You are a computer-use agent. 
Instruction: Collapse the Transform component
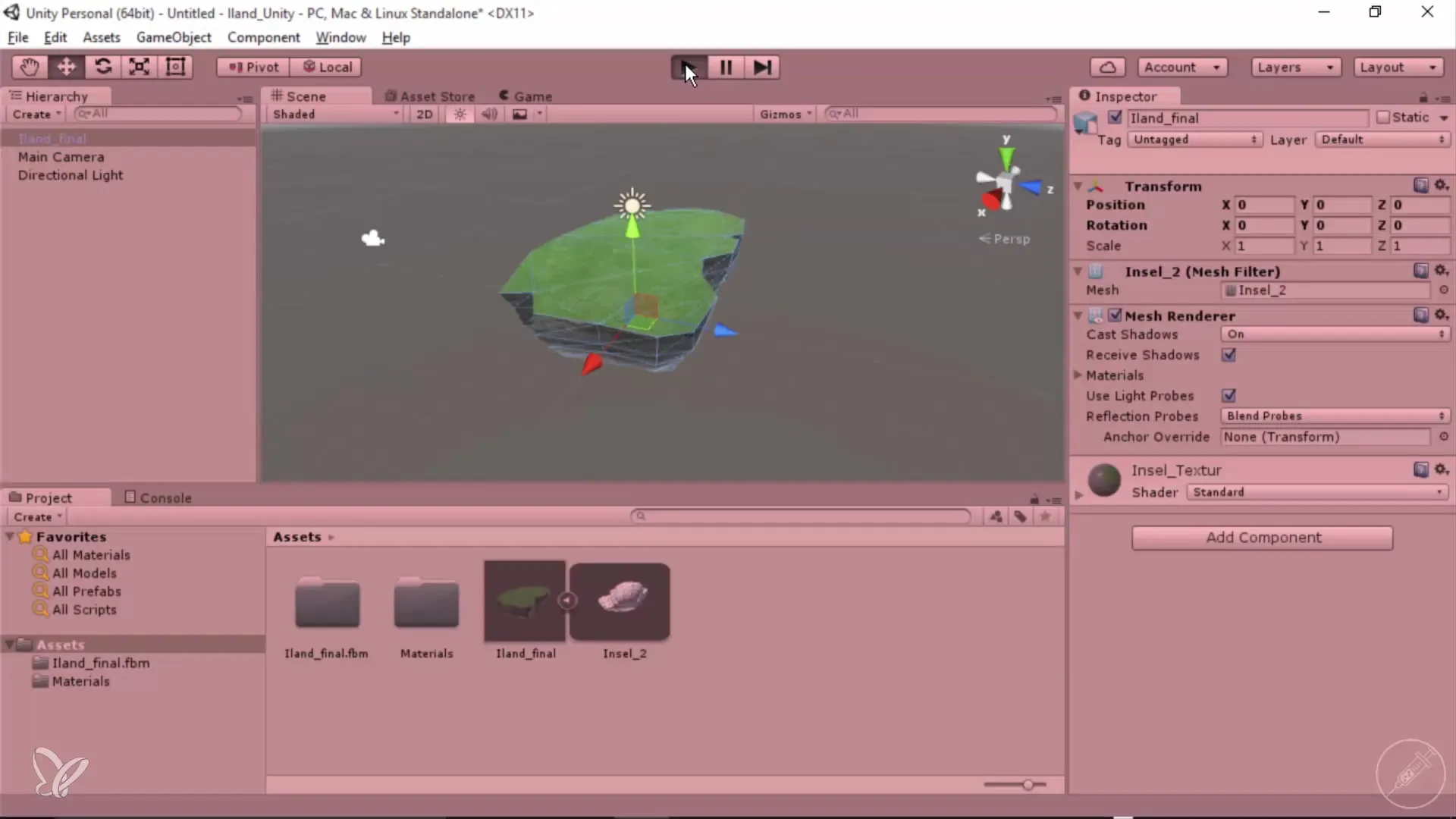tap(1078, 186)
